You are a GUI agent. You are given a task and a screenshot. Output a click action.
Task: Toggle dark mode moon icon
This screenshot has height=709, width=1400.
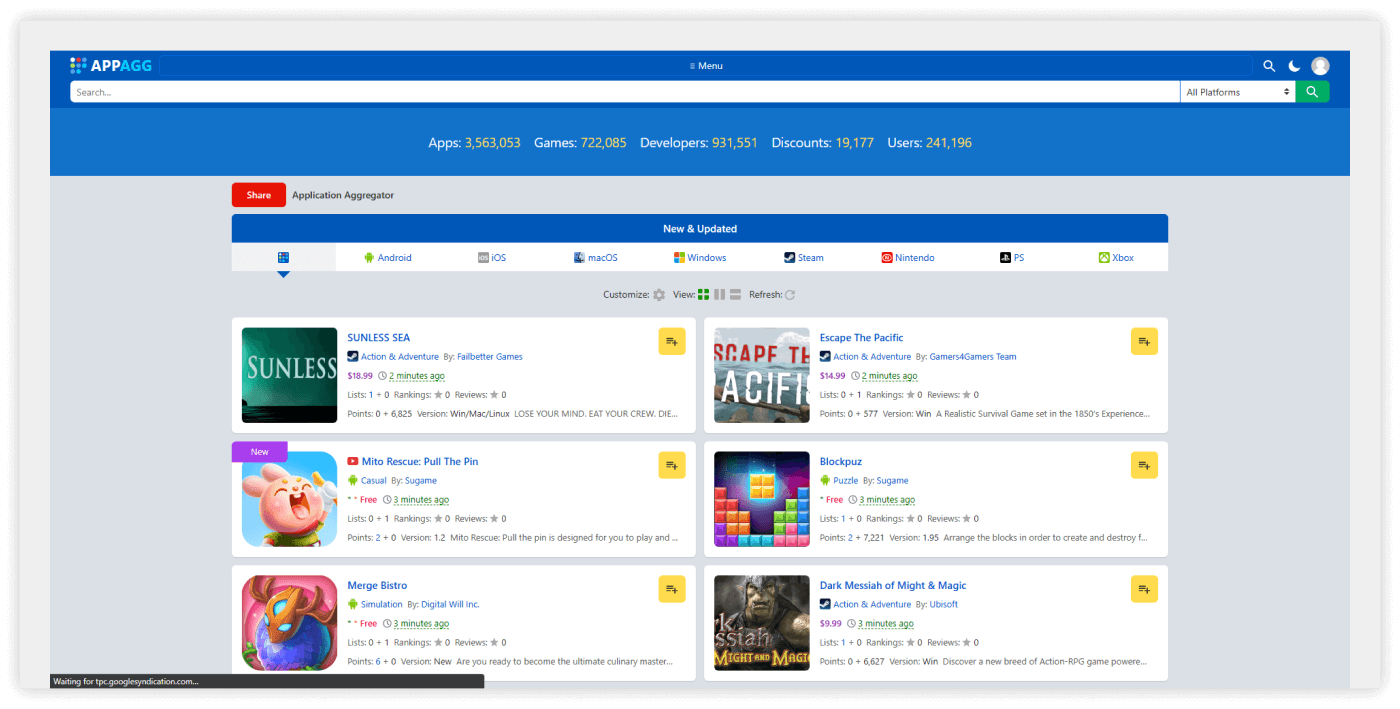pyautogui.click(x=1294, y=66)
